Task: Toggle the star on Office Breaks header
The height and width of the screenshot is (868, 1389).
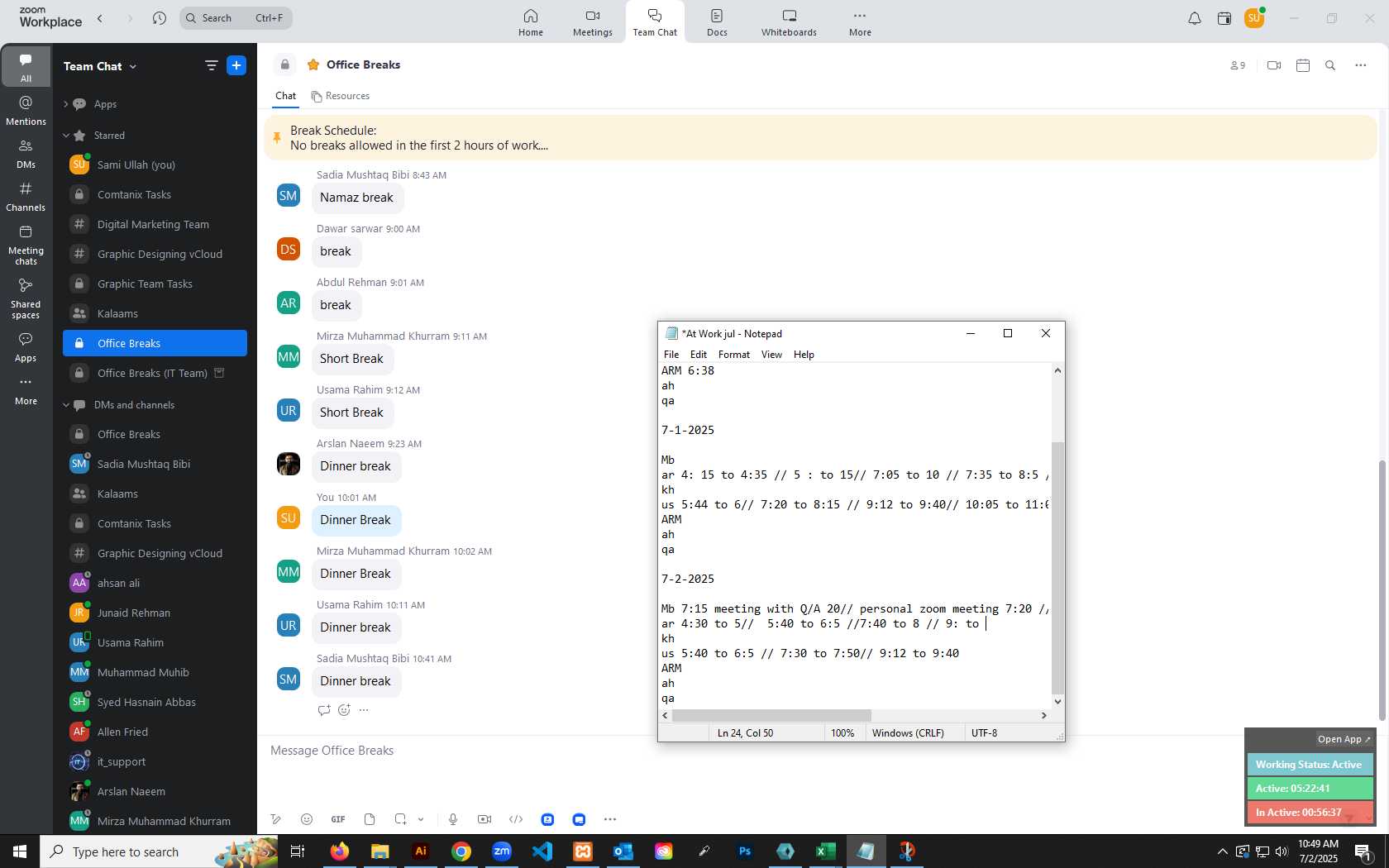Action: (x=313, y=64)
